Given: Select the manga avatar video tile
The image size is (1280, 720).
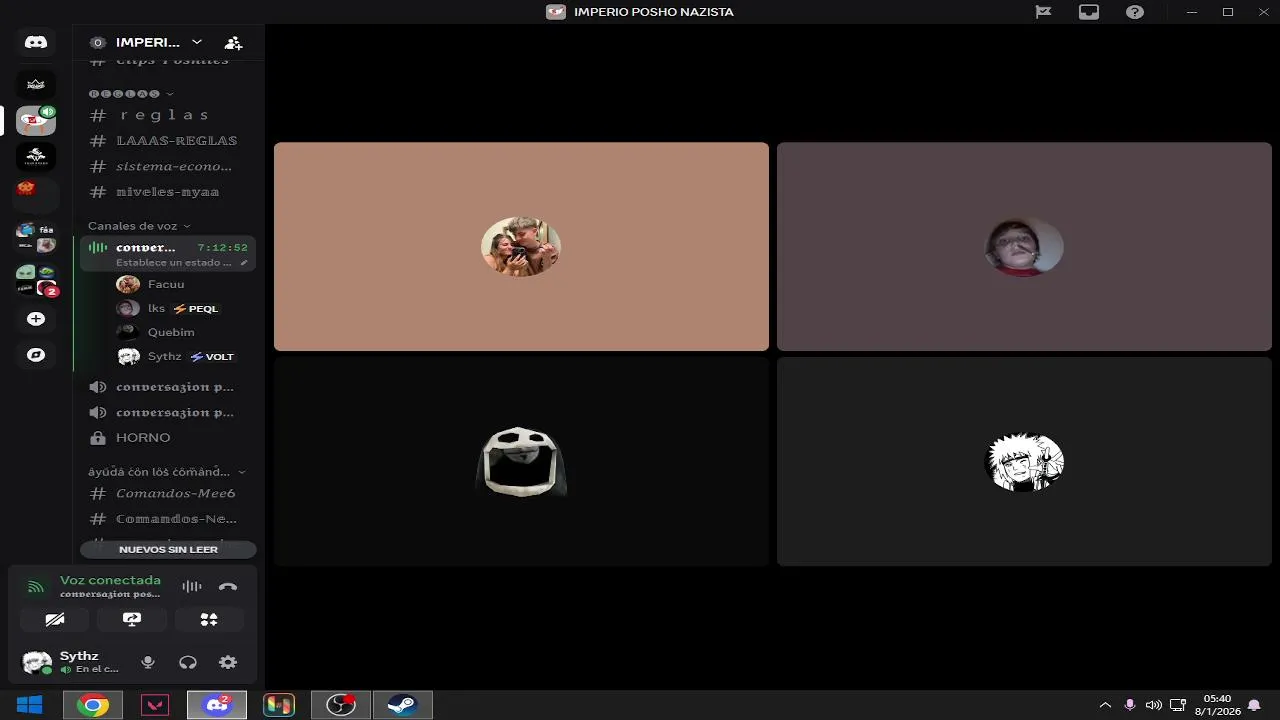Looking at the screenshot, I should (x=1024, y=462).
